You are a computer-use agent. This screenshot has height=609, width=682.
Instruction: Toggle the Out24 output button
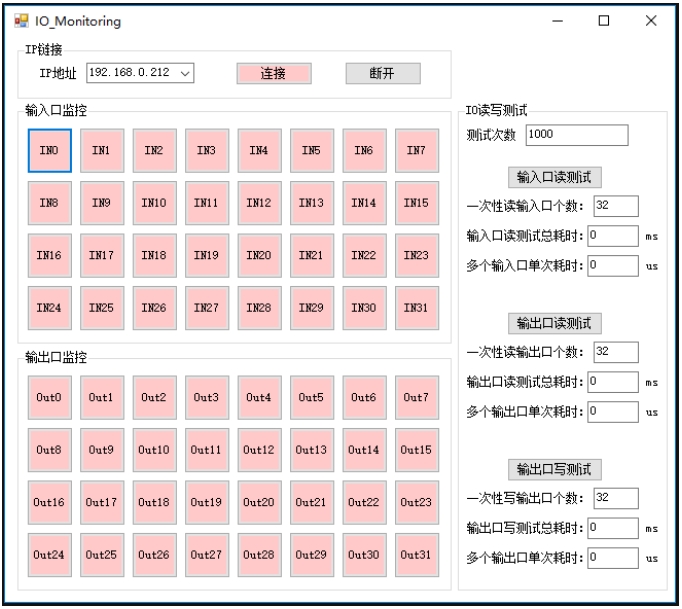50,555
